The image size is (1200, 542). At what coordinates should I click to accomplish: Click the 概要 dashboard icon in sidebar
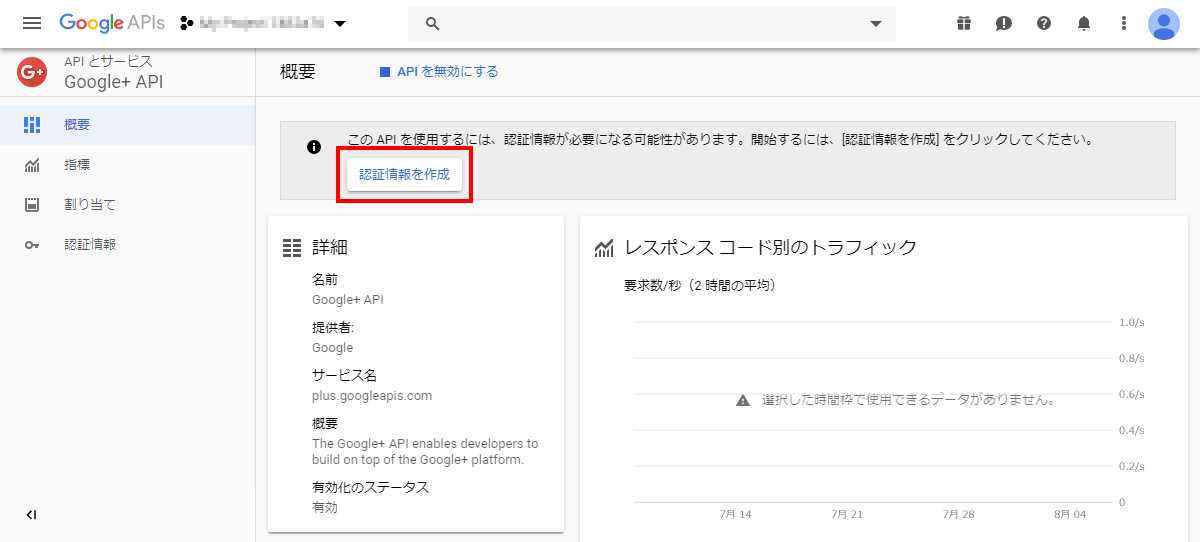pyautogui.click(x=32, y=125)
